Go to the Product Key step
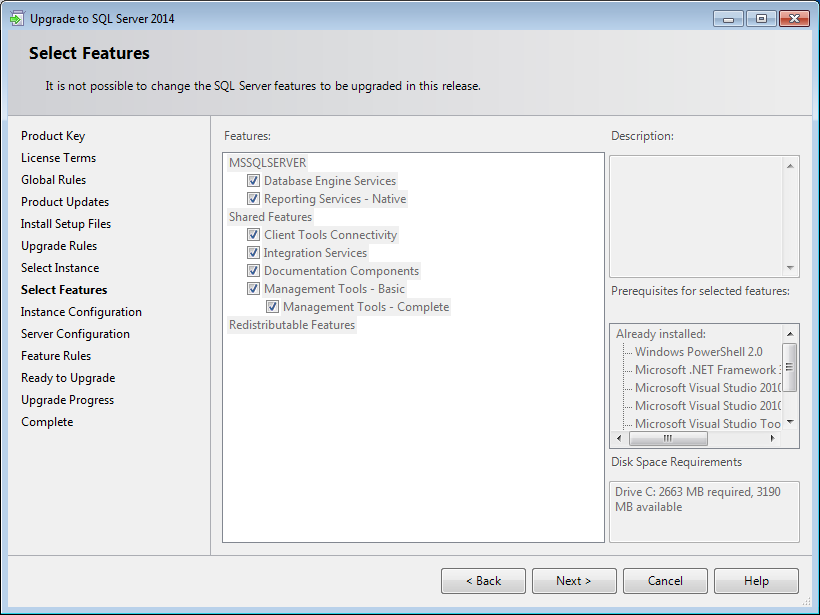The image size is (820, 615). pos(53,136)
